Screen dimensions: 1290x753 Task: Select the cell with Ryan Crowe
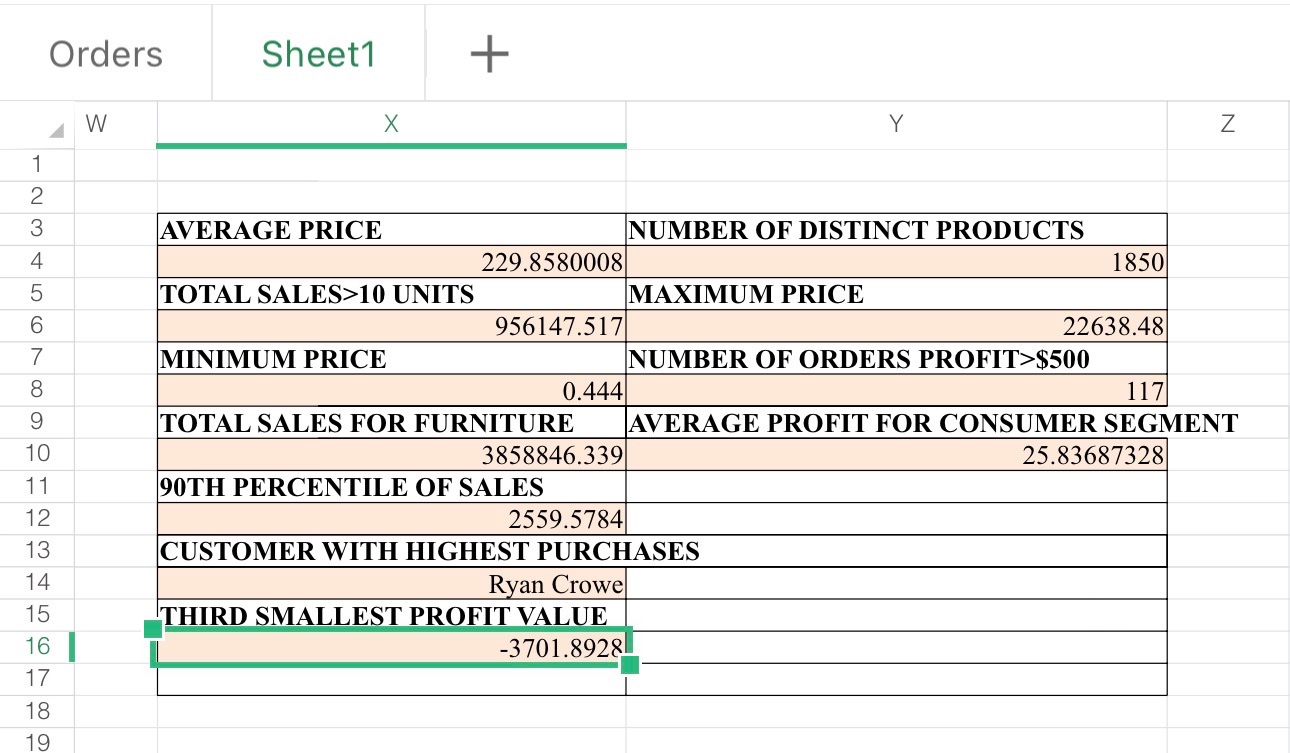pyautogui.click(x=391, y=583)
